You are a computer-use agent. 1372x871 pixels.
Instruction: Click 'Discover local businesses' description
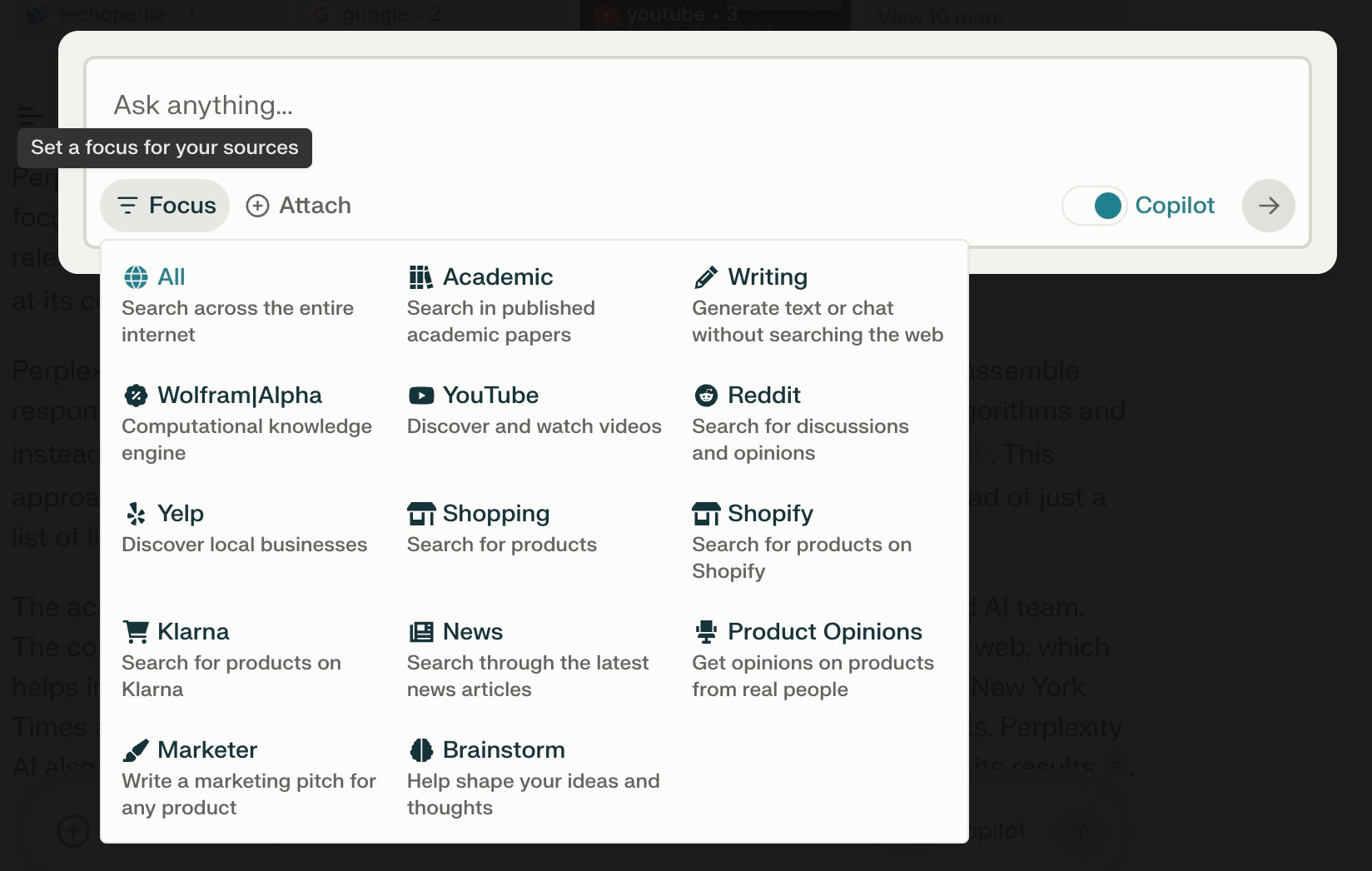245,545
